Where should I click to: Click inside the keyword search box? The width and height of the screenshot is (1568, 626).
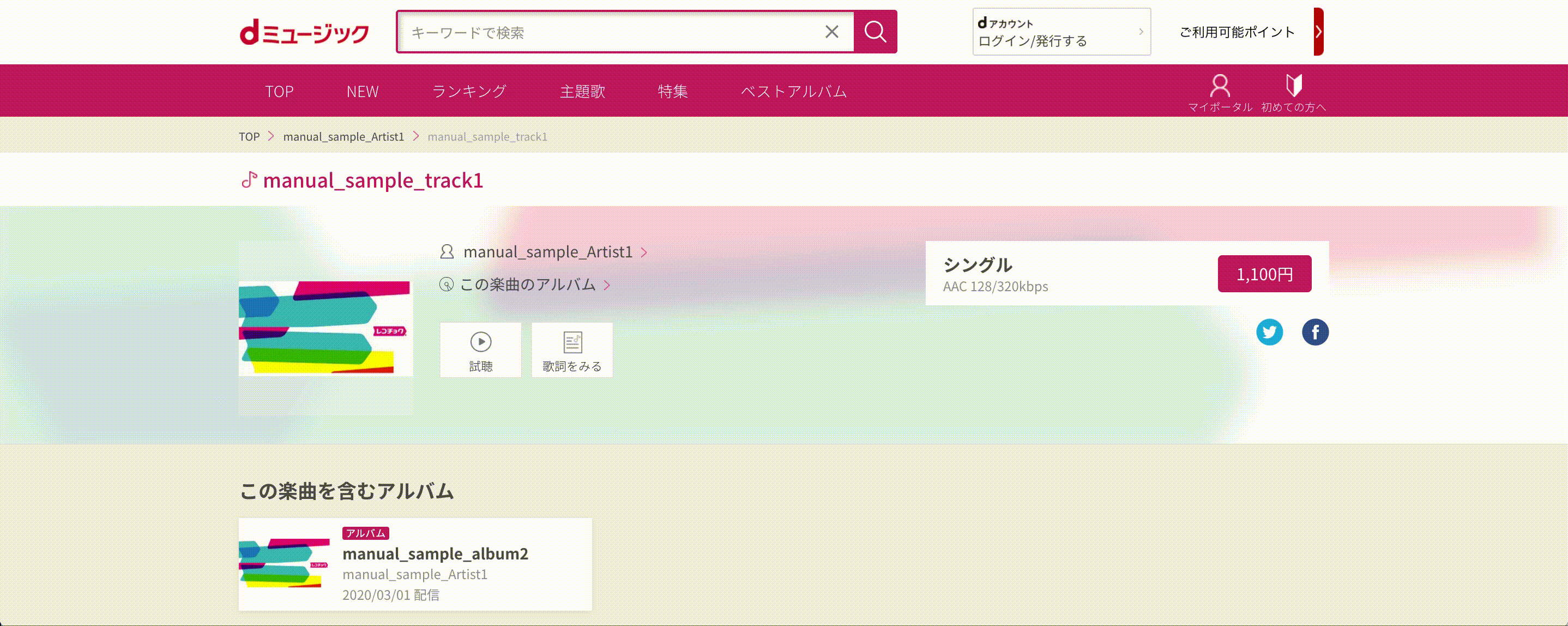click(608, 32)
